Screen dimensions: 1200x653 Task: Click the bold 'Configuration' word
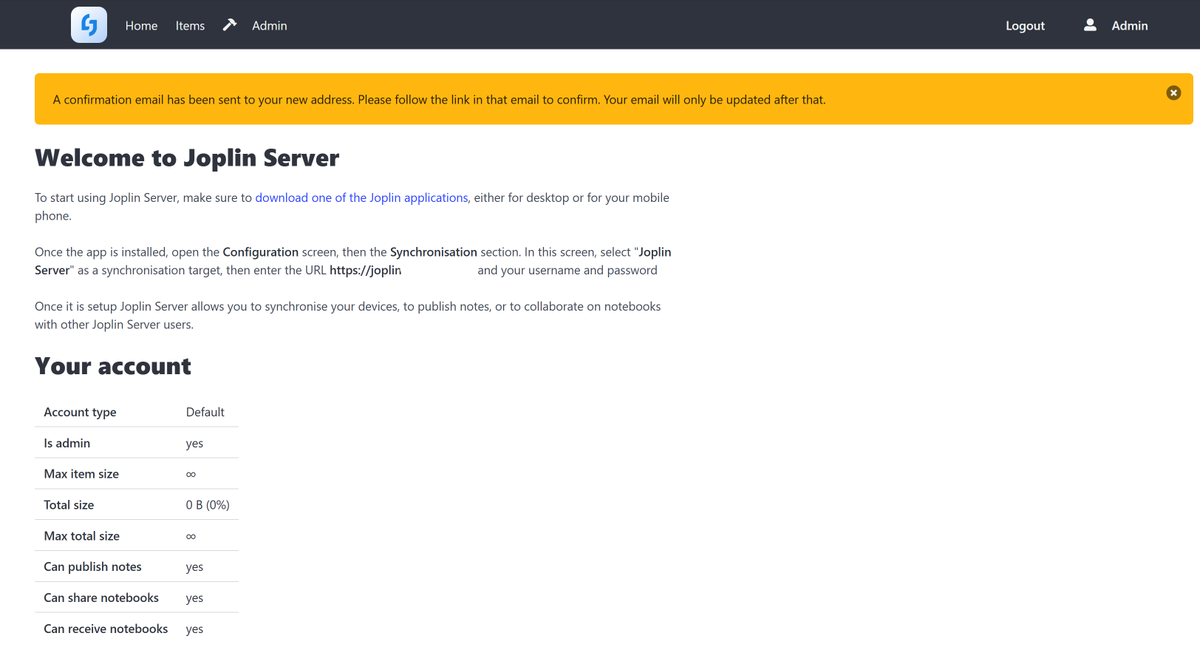click(260, 252)
